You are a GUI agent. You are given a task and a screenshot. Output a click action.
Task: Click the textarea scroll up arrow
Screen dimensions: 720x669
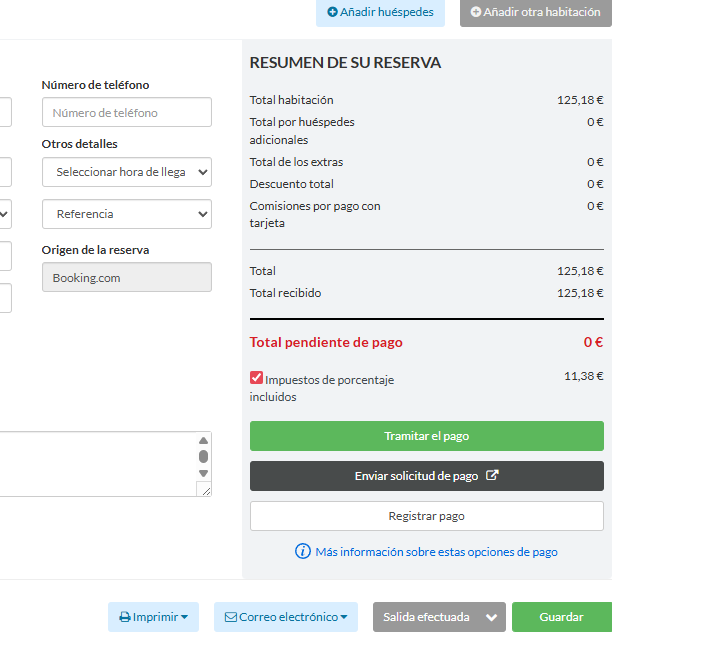point(204,440)
